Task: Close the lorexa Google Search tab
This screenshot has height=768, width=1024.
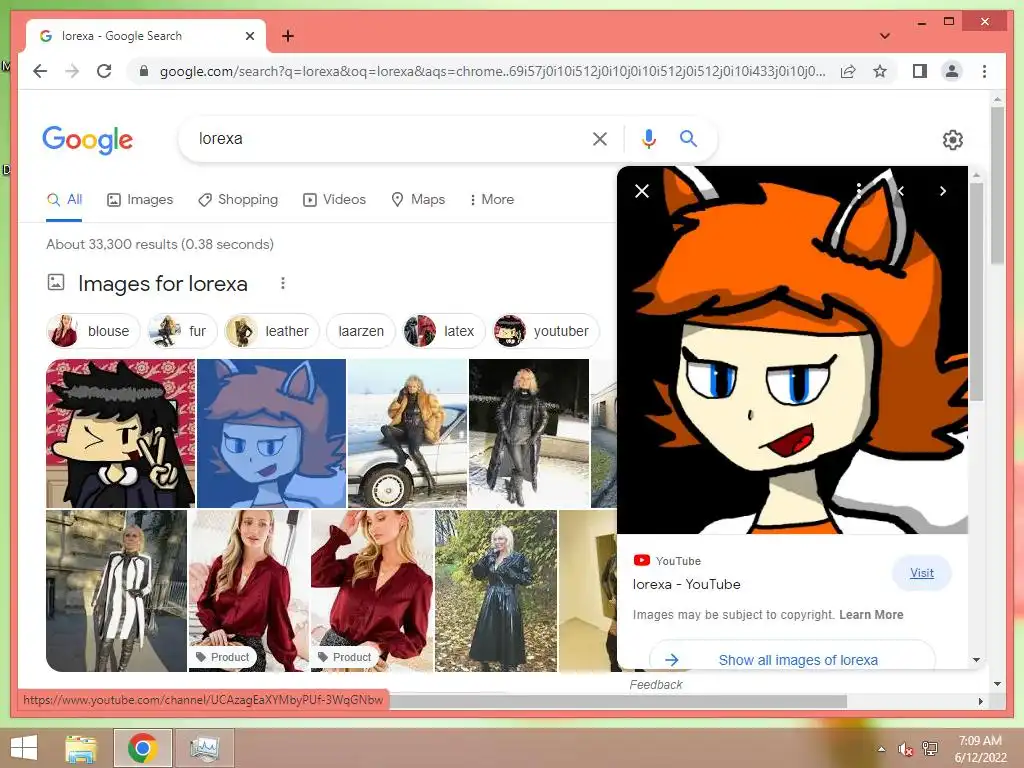Action: pyautogui.click(x=249, y=36)
